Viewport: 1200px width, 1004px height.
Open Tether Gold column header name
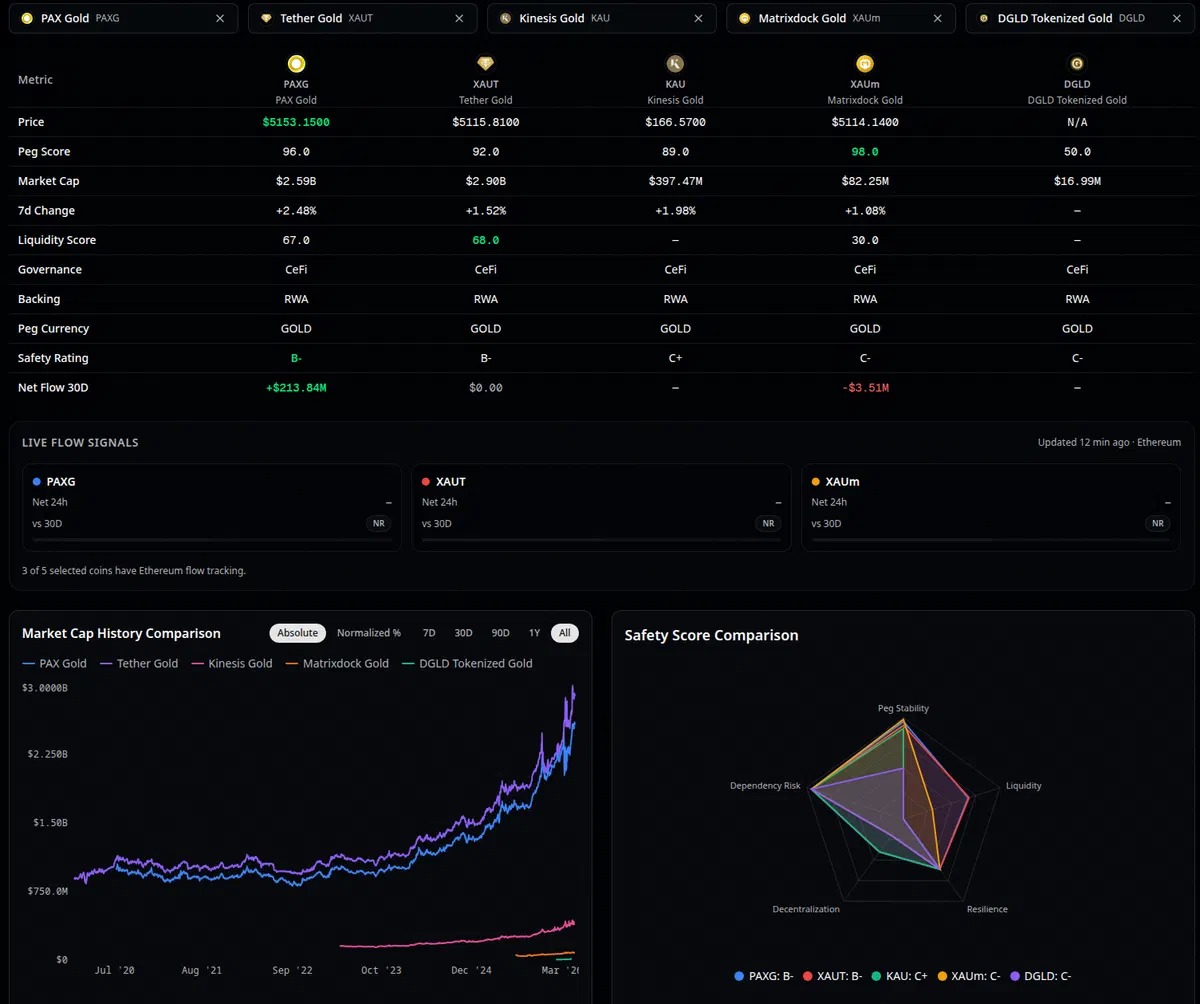[x=486, y=100]
